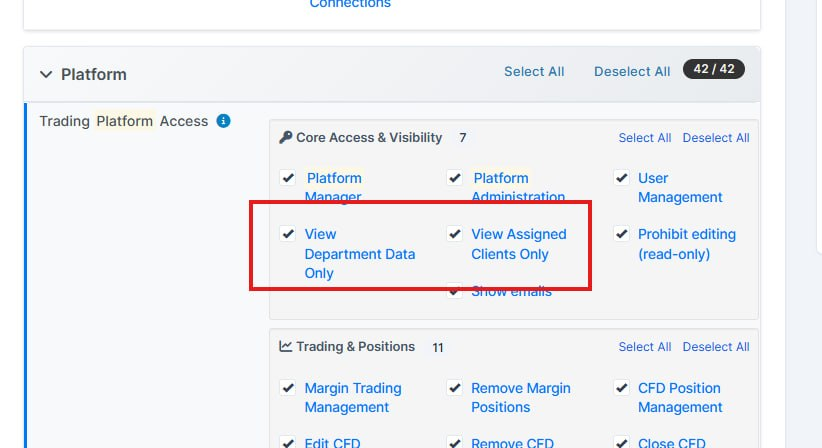Click the key icon of Core Access & Visibility
The width and height of the screenshot is (822, 448).
[286, 137]
